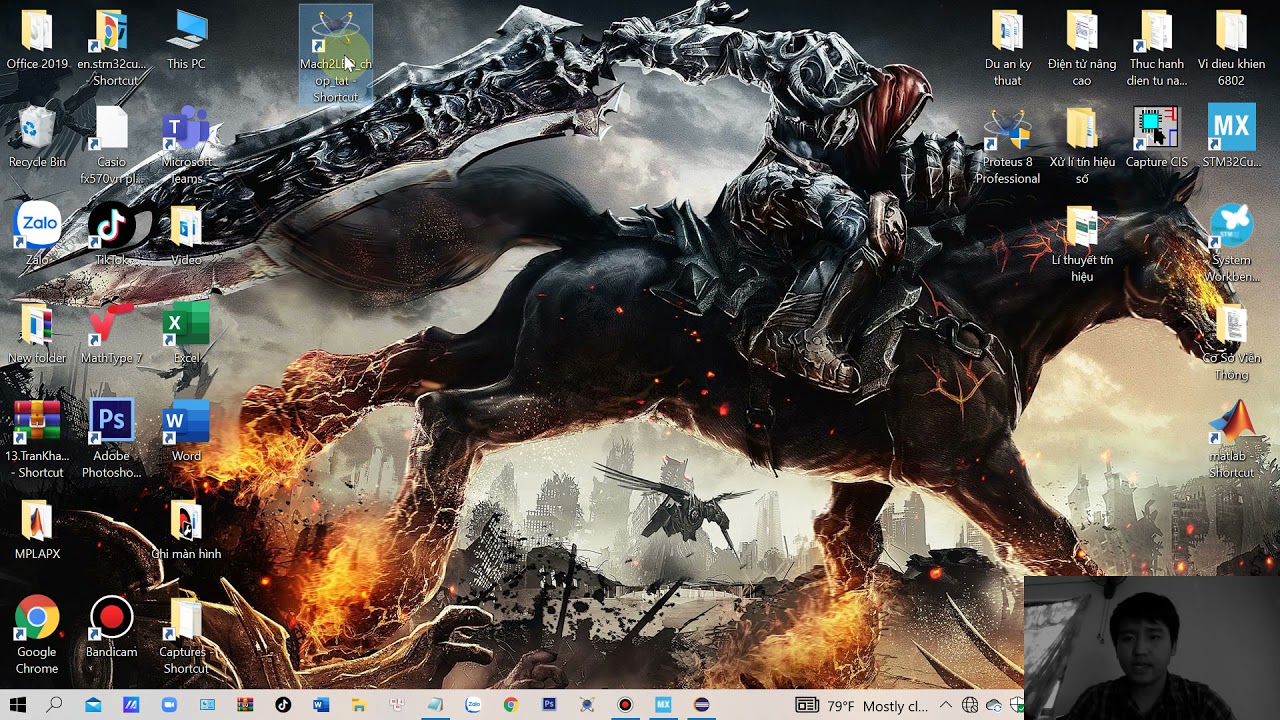Launch Bandicam from the desktop
Viewport: 1280px width, 720px height.
pyautogui.click(x=111, y=628)
